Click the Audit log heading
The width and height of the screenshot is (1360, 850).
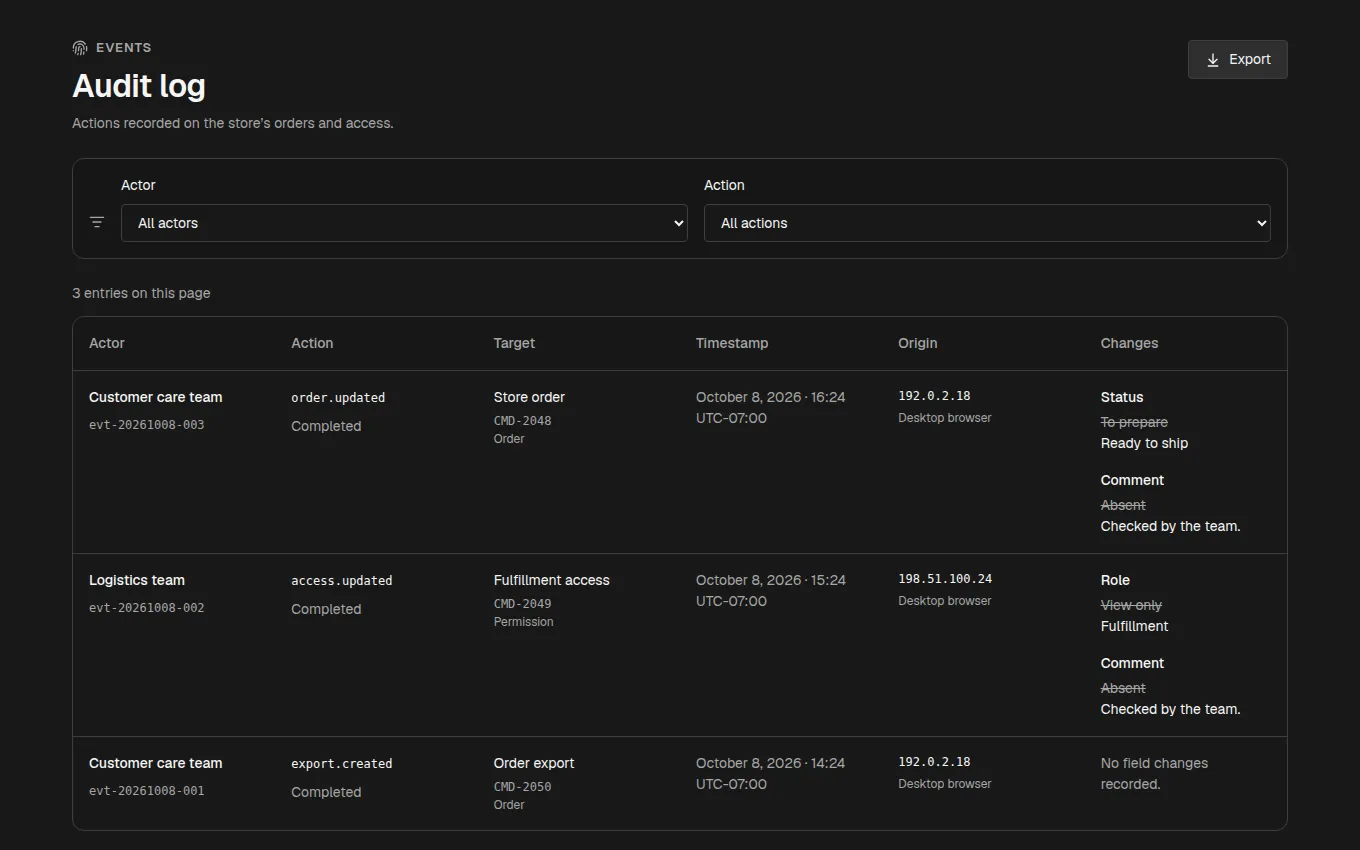pyautogui.click(x=139, y=86)
